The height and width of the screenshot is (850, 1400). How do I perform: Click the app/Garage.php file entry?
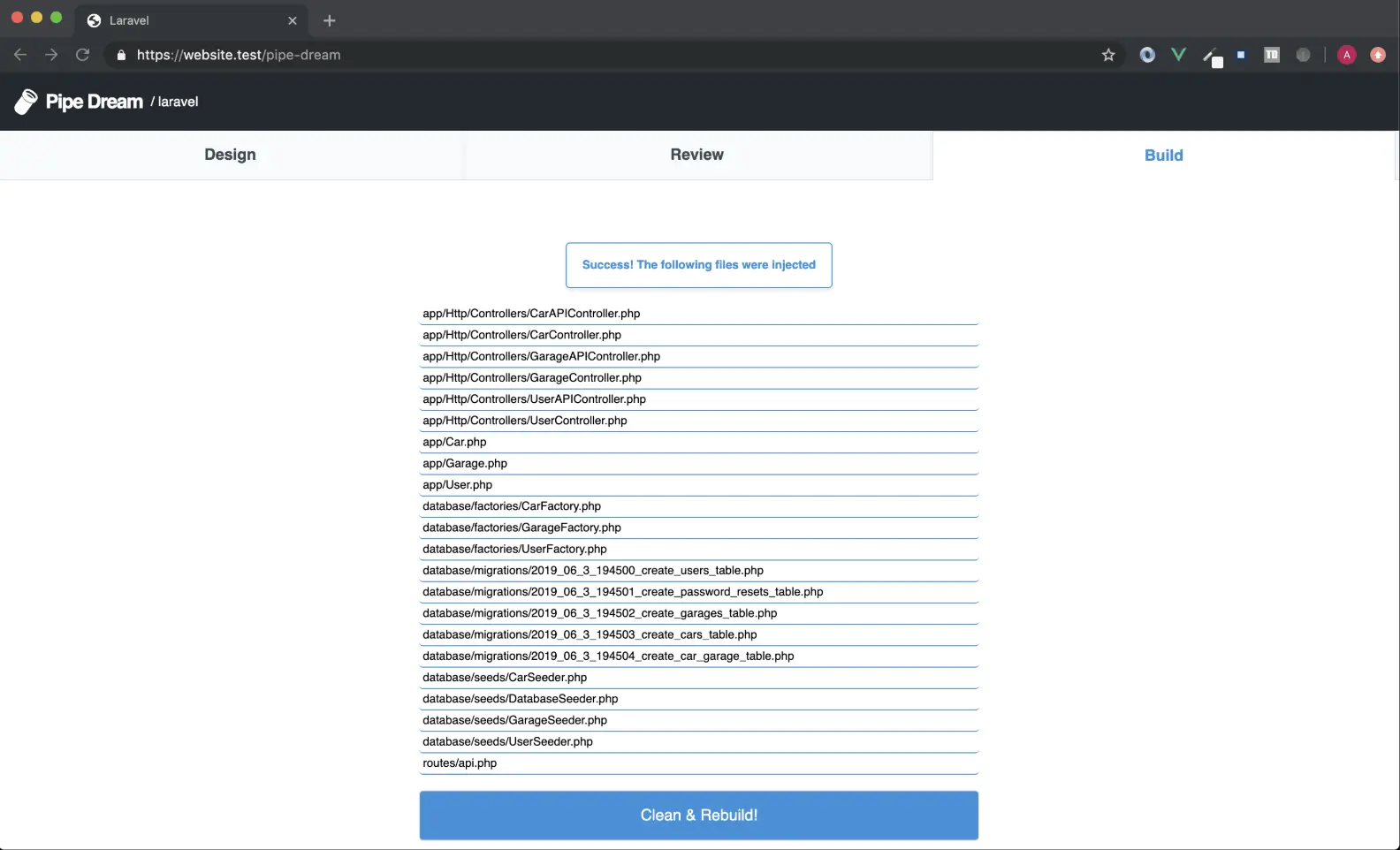699,463
